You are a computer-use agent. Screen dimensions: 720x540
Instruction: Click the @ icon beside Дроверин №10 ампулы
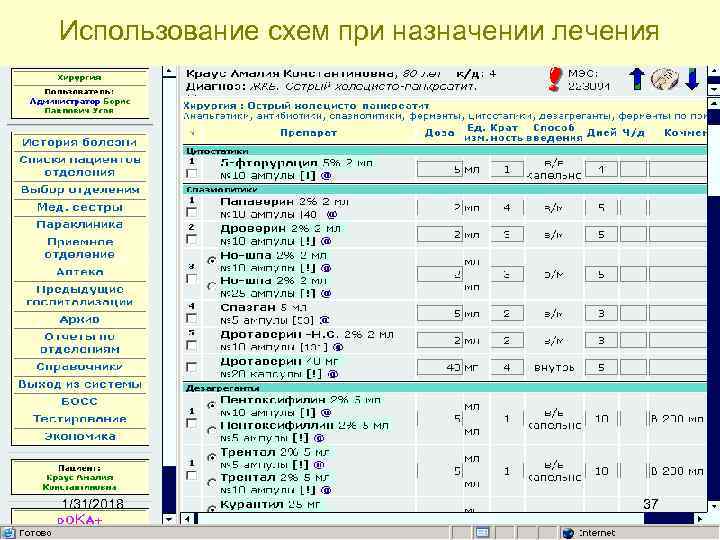tap(326, 241)
